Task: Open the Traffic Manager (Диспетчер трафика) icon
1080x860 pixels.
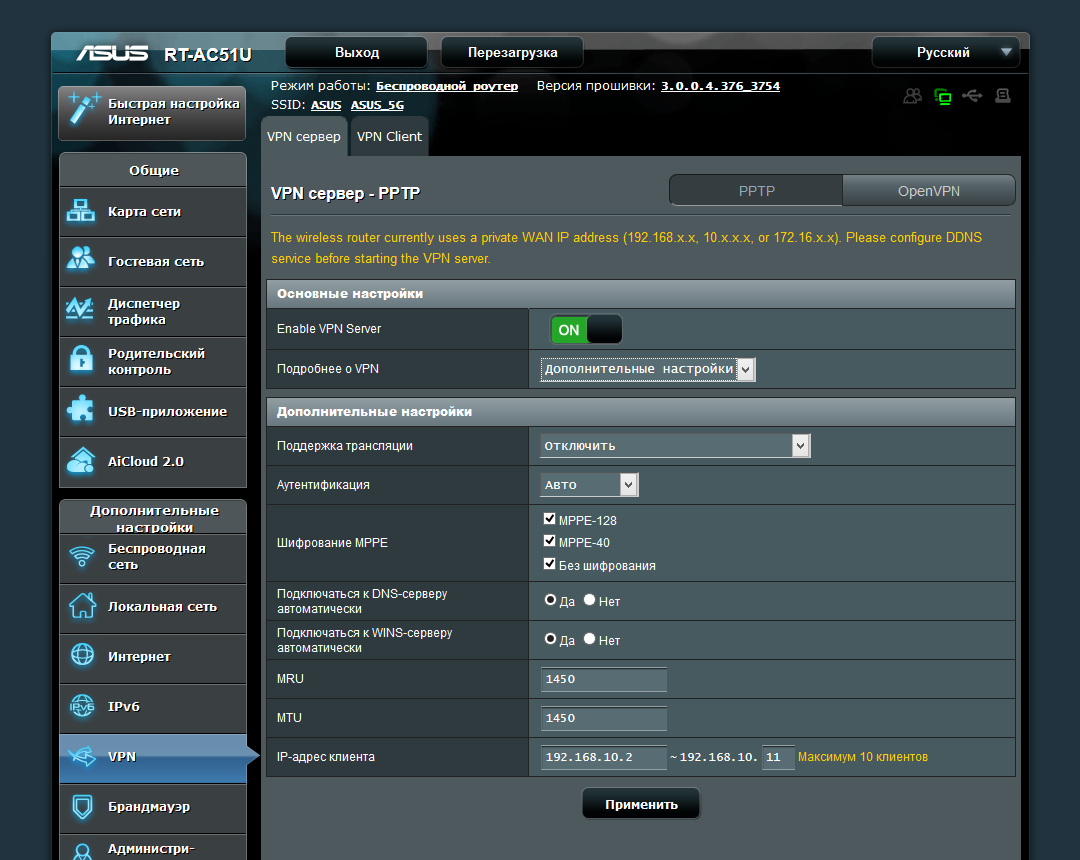Action: pos(80,309)
